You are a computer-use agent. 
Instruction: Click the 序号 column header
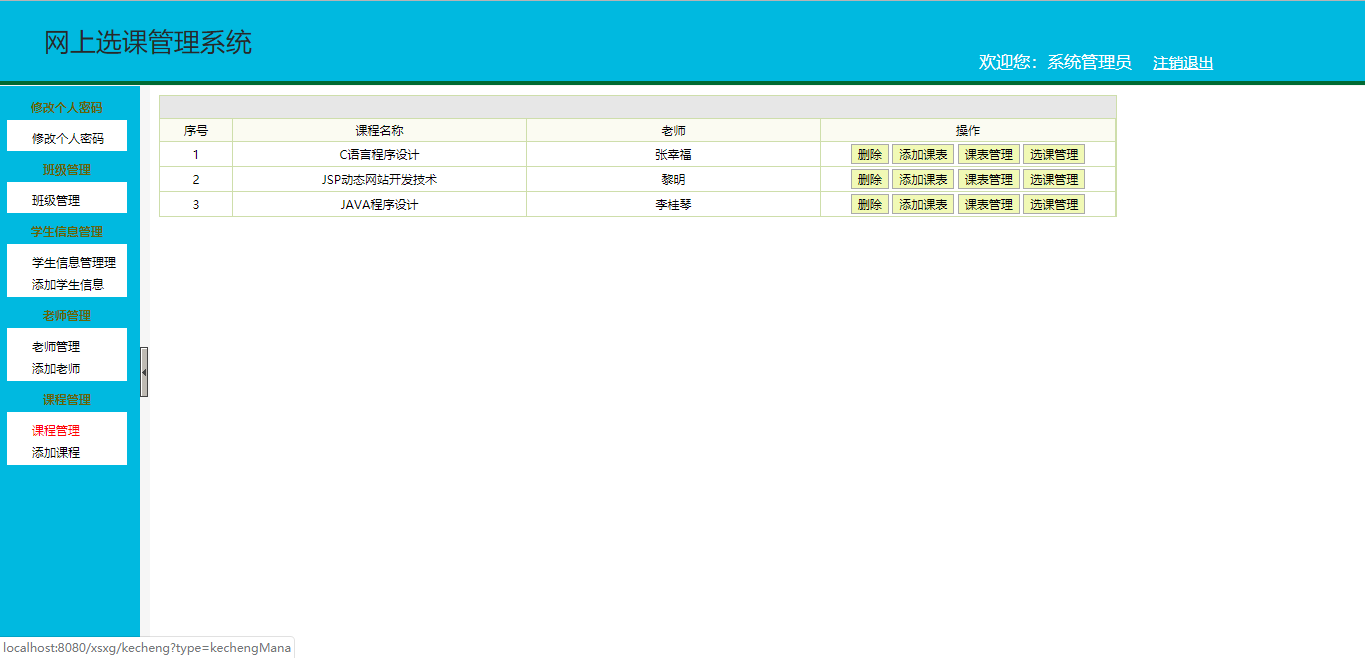click(196, 130)
